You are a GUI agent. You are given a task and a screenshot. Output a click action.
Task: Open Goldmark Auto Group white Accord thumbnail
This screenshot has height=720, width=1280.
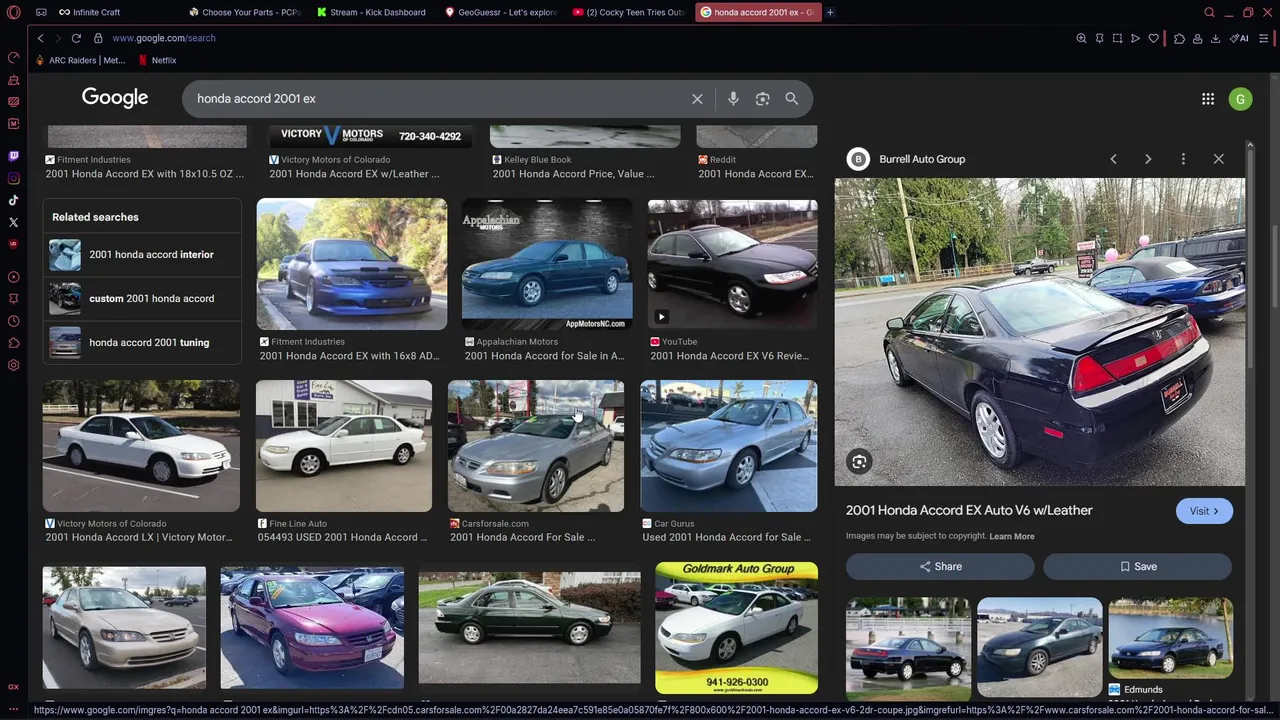[736, 628]
